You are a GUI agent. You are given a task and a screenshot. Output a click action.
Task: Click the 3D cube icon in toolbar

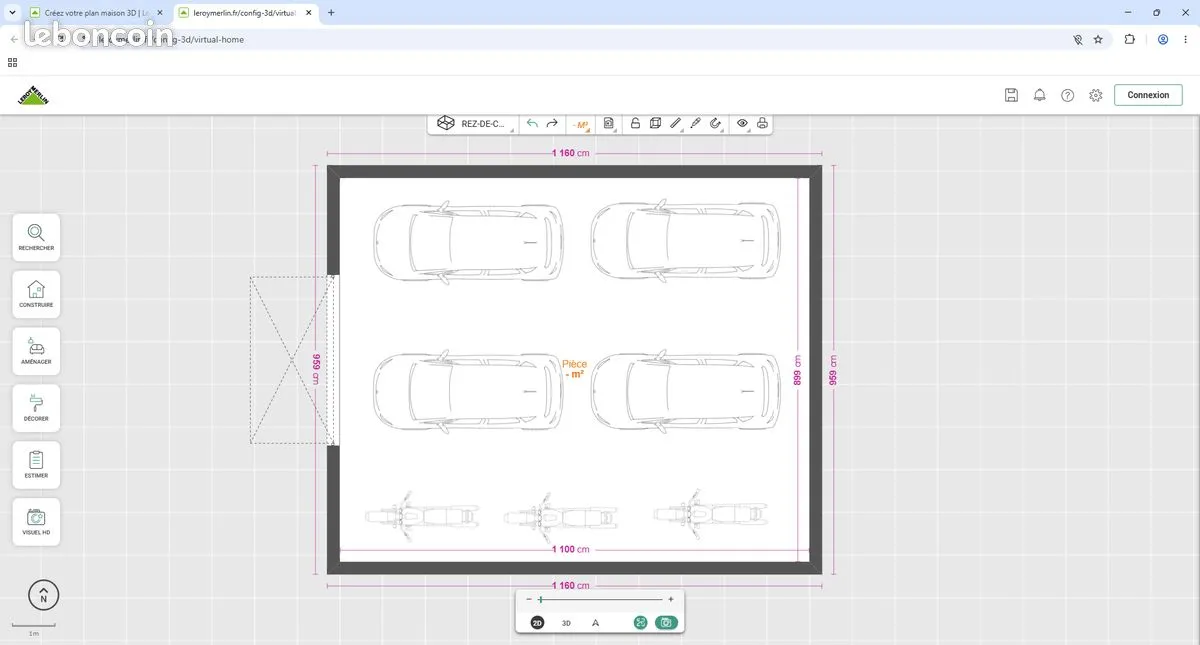click(x=655, y=124)
